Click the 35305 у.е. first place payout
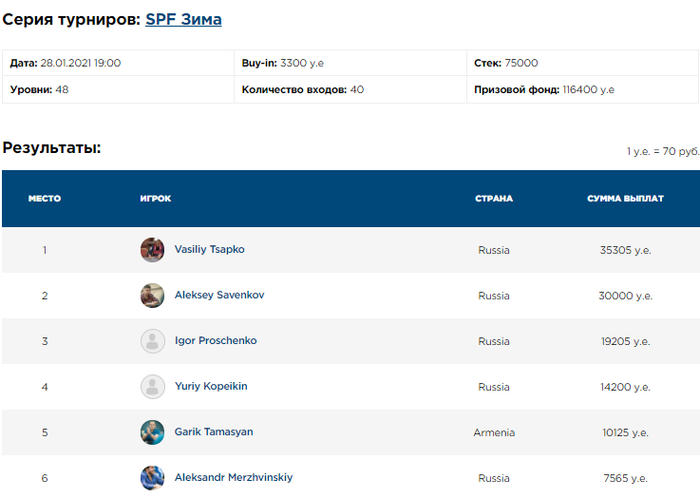700x498 pixels. [625, 250]
